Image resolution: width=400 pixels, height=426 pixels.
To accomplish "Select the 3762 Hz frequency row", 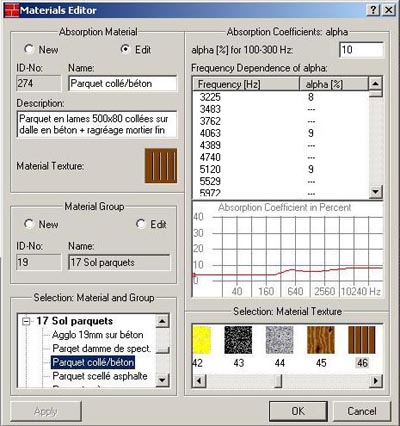I will coord(281,121).
